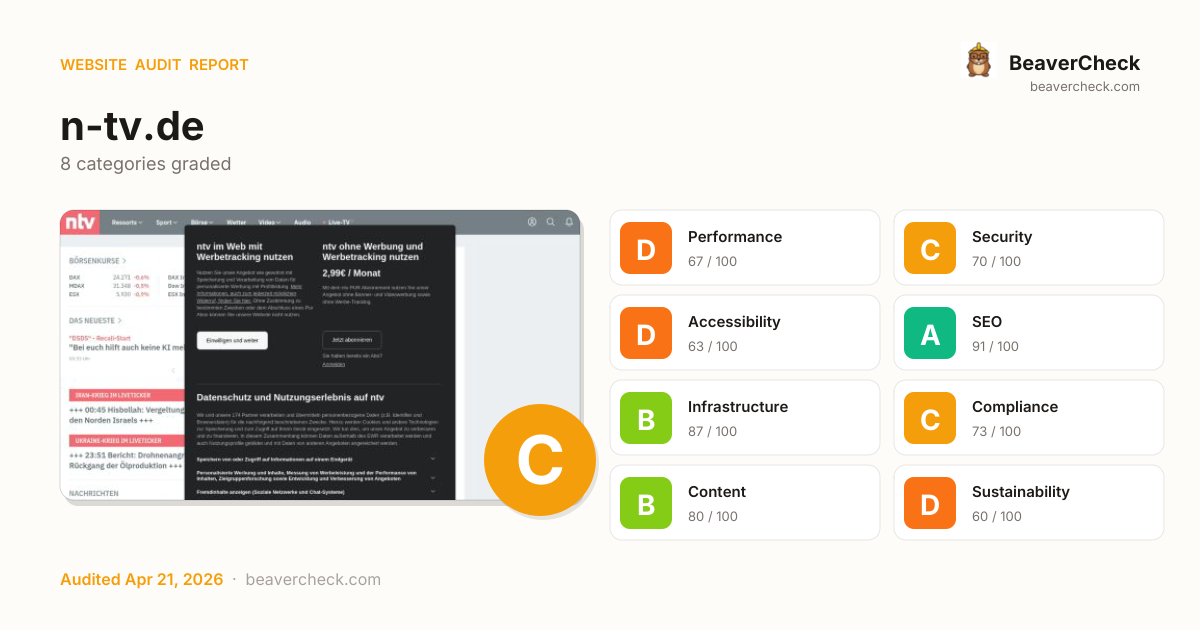Select the Live-TV menu item
This screenshot has width=1200, height=630.
(340, 222)
